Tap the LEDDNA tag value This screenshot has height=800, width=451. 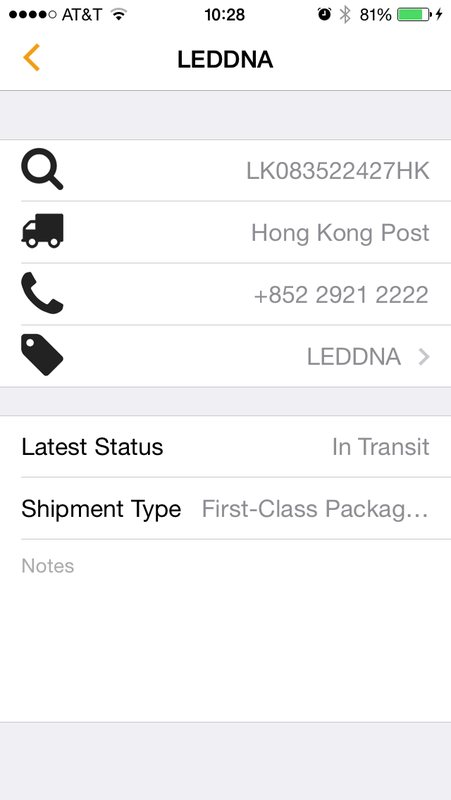coord(354,357)
